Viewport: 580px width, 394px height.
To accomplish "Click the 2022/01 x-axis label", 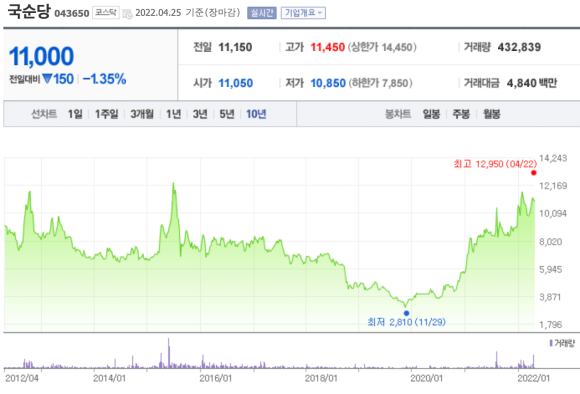I will tap(533, 378).
